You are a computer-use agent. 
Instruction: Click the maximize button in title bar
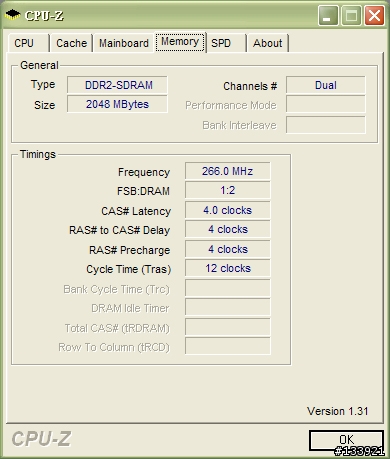351,15
